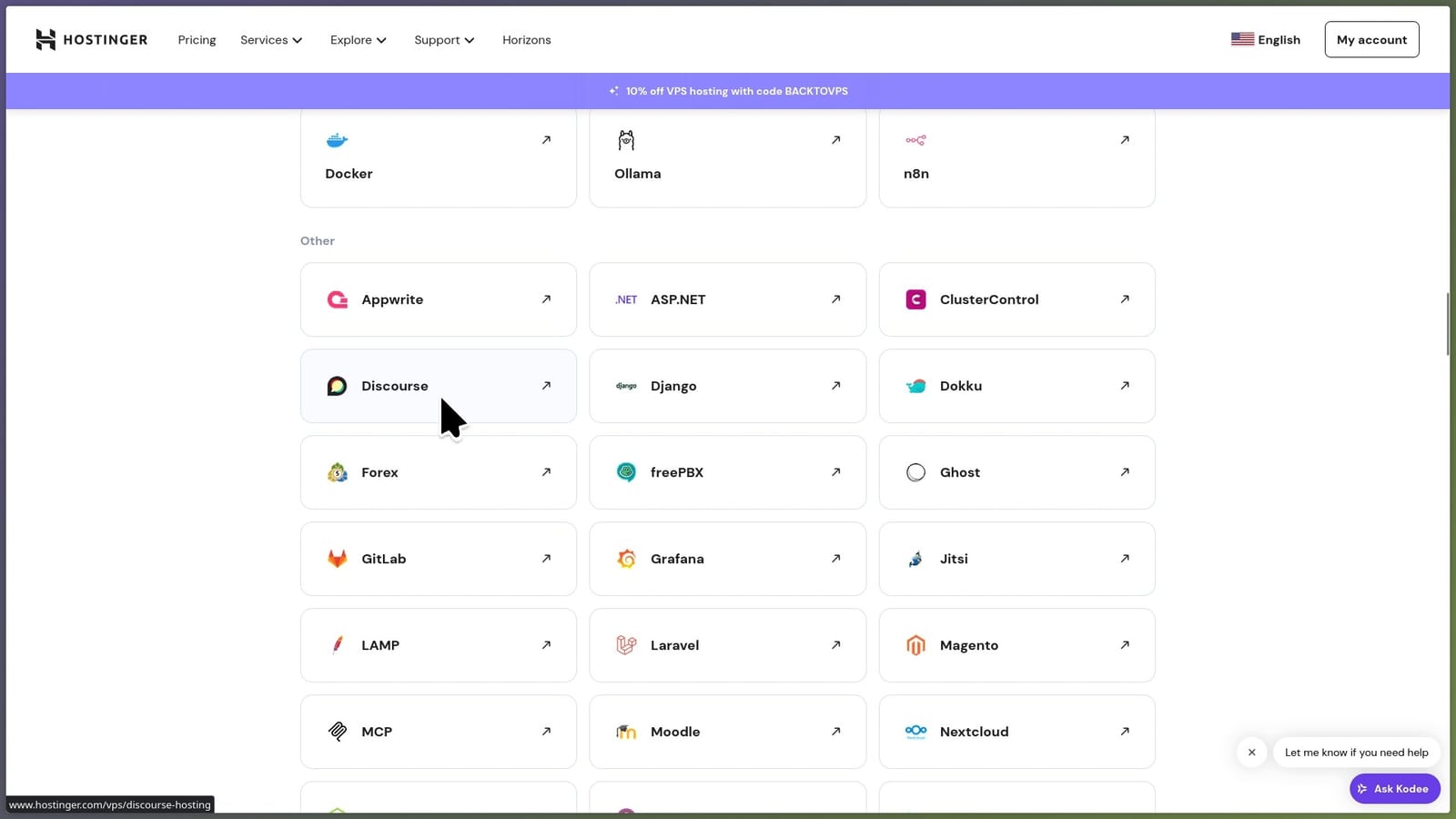Click the arrow icon on Ghost card

pyautogui.click(x=1125, y=472)
